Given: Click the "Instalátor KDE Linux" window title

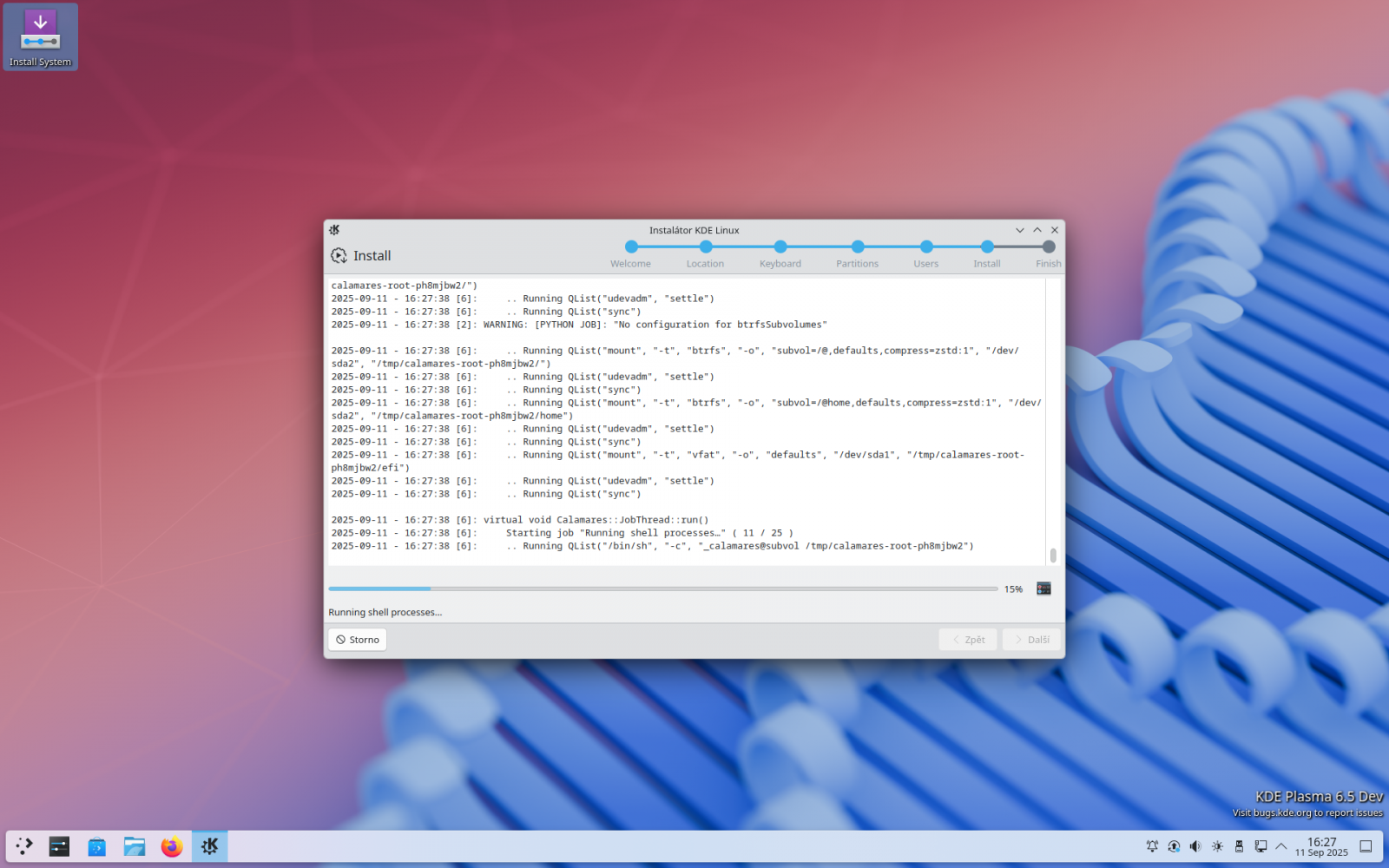Looking at the screenshot, I should [694, 230].
